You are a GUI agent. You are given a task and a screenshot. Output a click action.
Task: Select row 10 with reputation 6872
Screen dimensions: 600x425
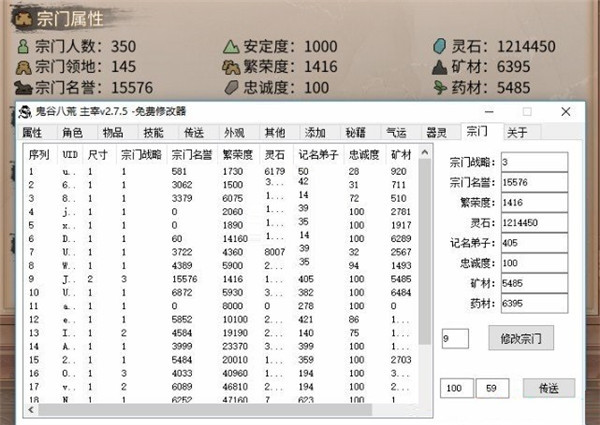coord(222,293)
